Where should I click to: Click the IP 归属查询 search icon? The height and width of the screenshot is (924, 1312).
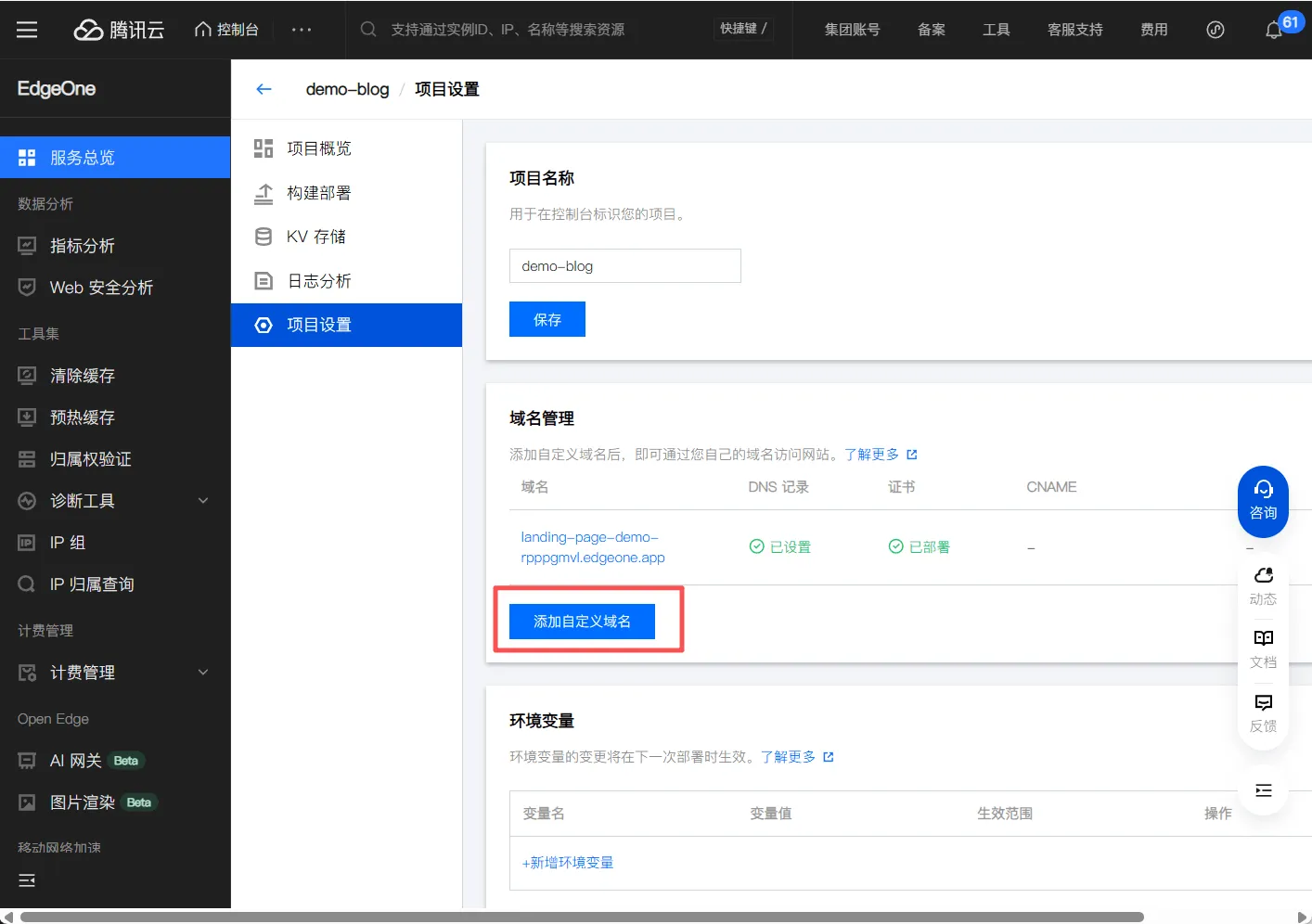click(x=27, y=584)
